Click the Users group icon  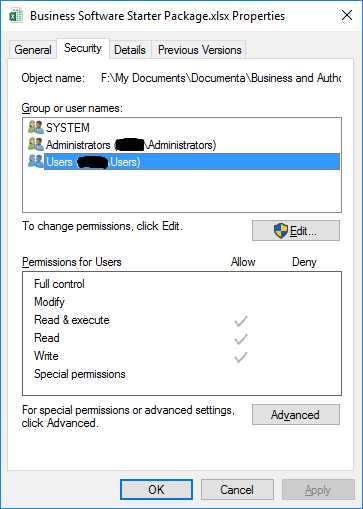pyautogui.click(x=36, y=161)
